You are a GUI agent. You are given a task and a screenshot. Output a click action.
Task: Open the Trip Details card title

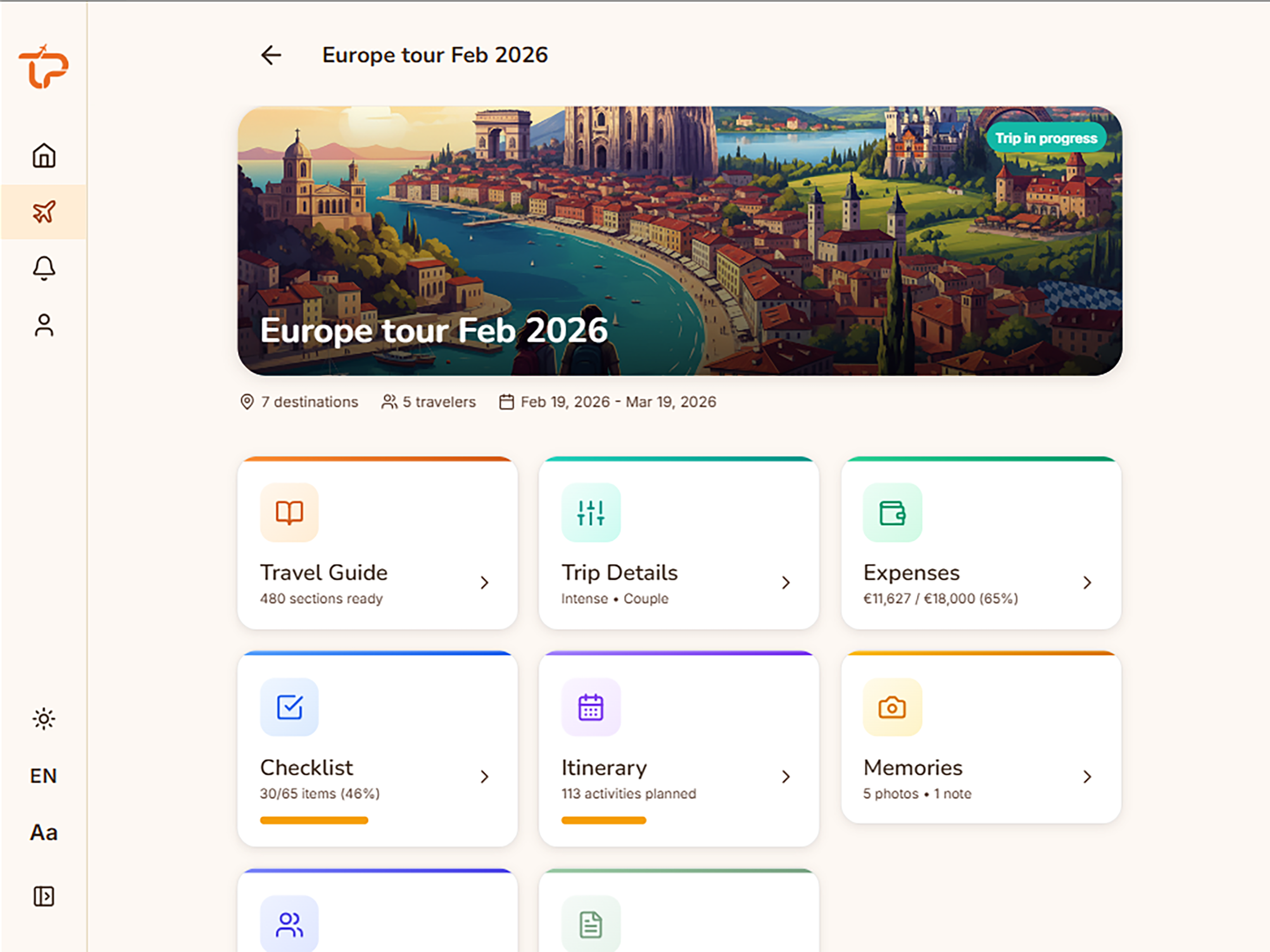click(x=620, y=573)
